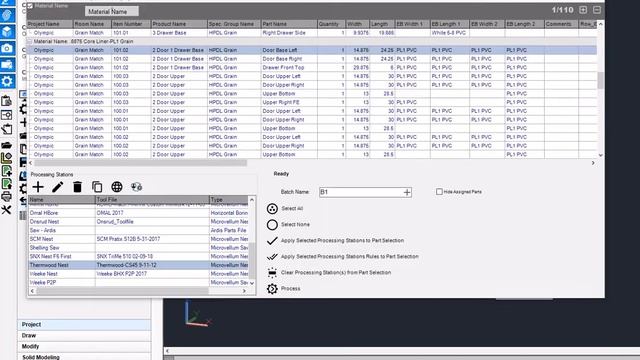Select All parts using the circle icon
The height and width of the screenshot is (360, 640).
tap(272, 209)
